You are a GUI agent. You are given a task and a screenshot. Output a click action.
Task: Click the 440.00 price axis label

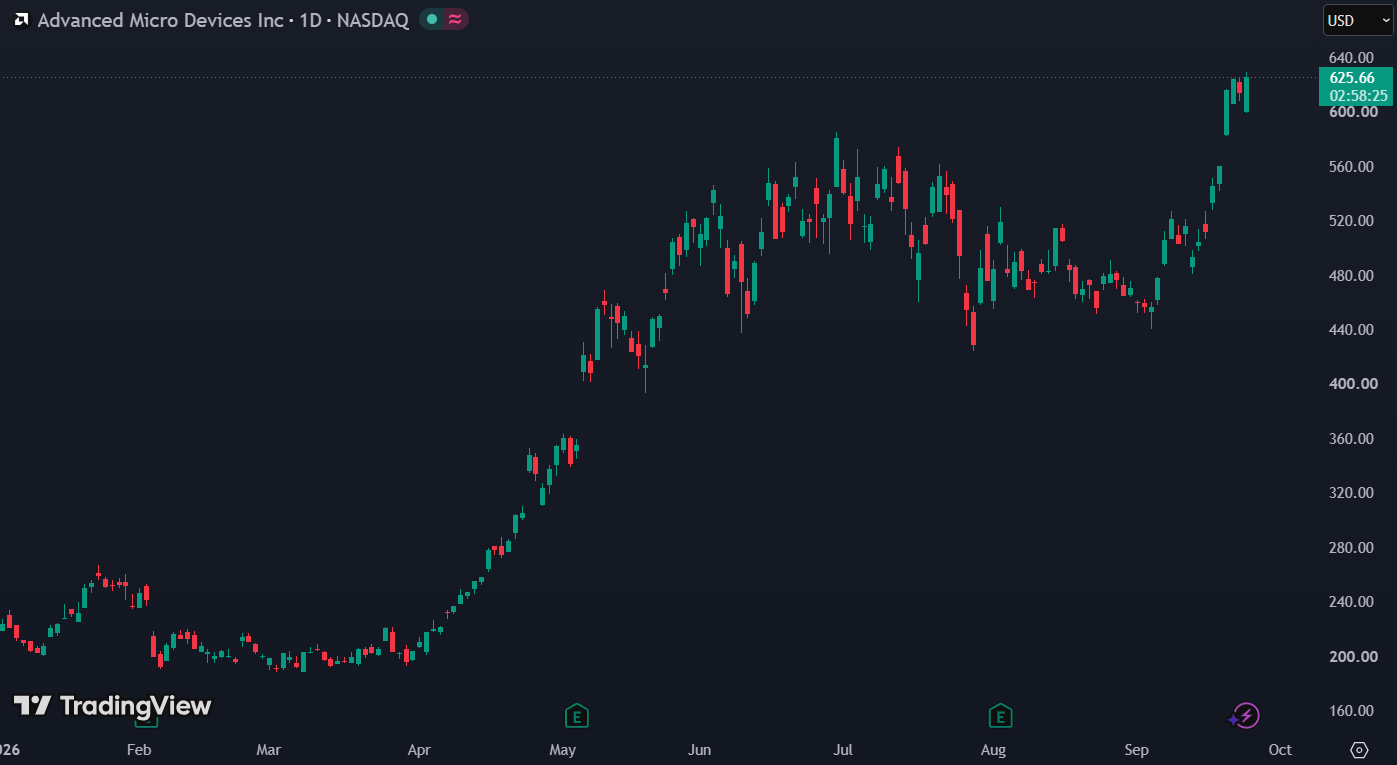click(1350, 330)
